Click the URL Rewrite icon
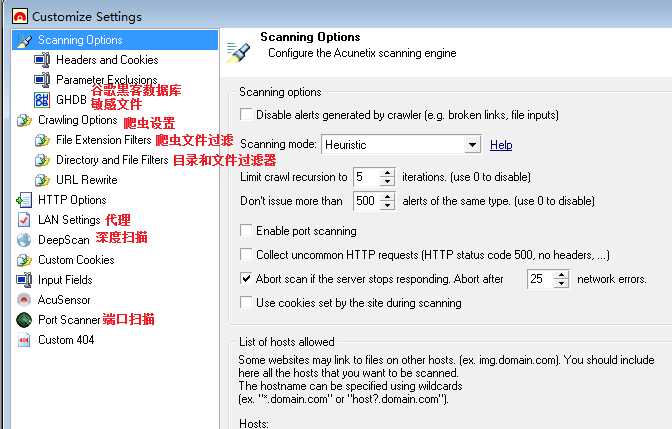672x429 pixels. click(42, 180)
